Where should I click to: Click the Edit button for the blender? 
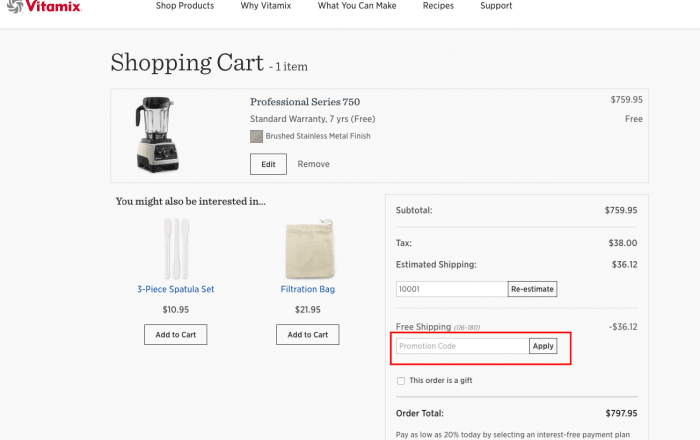point(268,164)
